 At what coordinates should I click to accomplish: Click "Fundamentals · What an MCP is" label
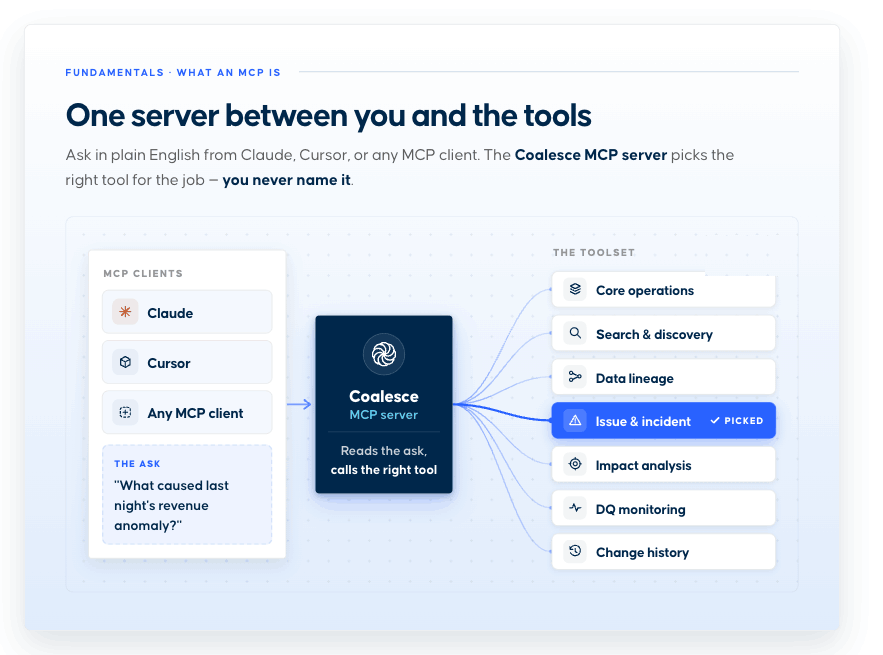click(x=173, y=73)
